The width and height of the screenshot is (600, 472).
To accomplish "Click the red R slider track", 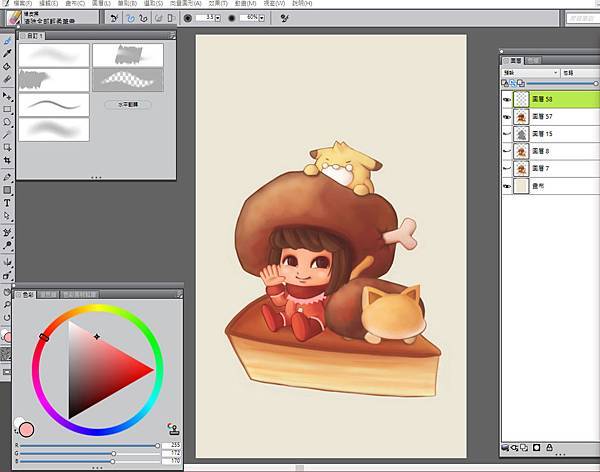I will coord(89,446).
